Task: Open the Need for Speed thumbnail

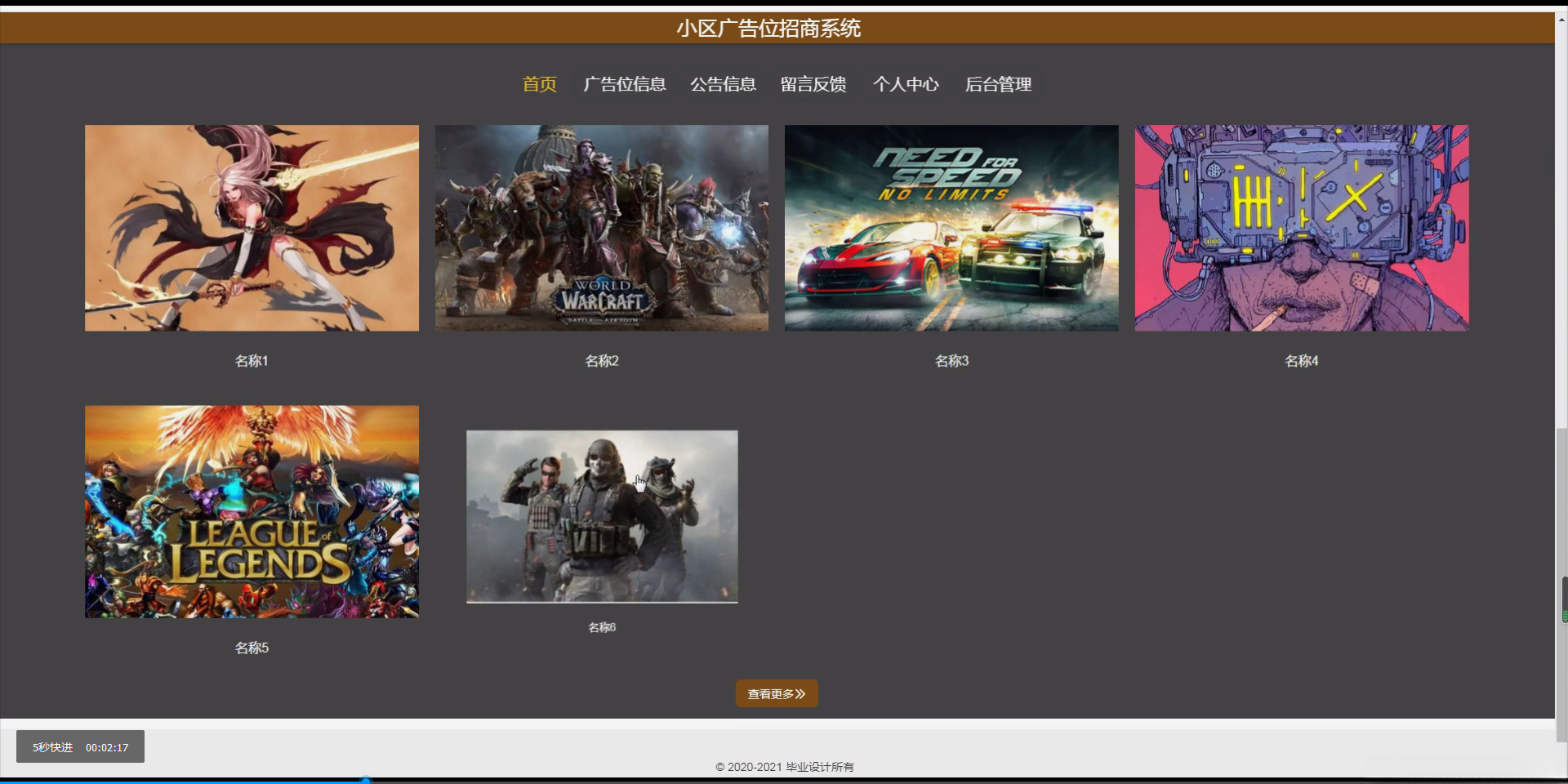Action: (951, 228)
